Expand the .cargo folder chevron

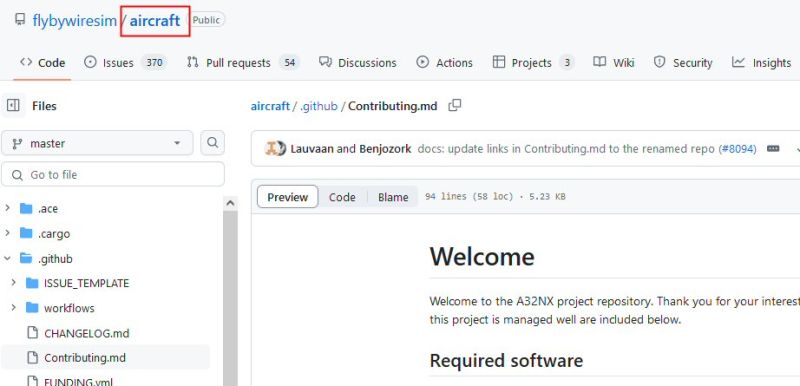tap(7, 234)
